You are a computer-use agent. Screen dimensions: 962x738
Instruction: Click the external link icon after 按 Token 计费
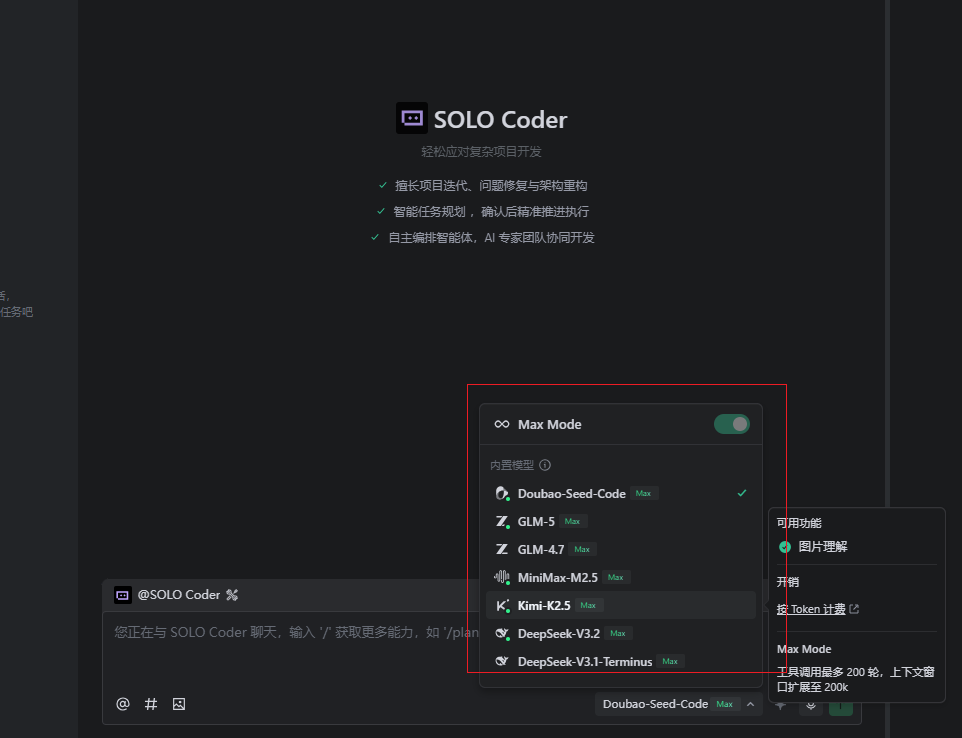click(x=854, y=609)
